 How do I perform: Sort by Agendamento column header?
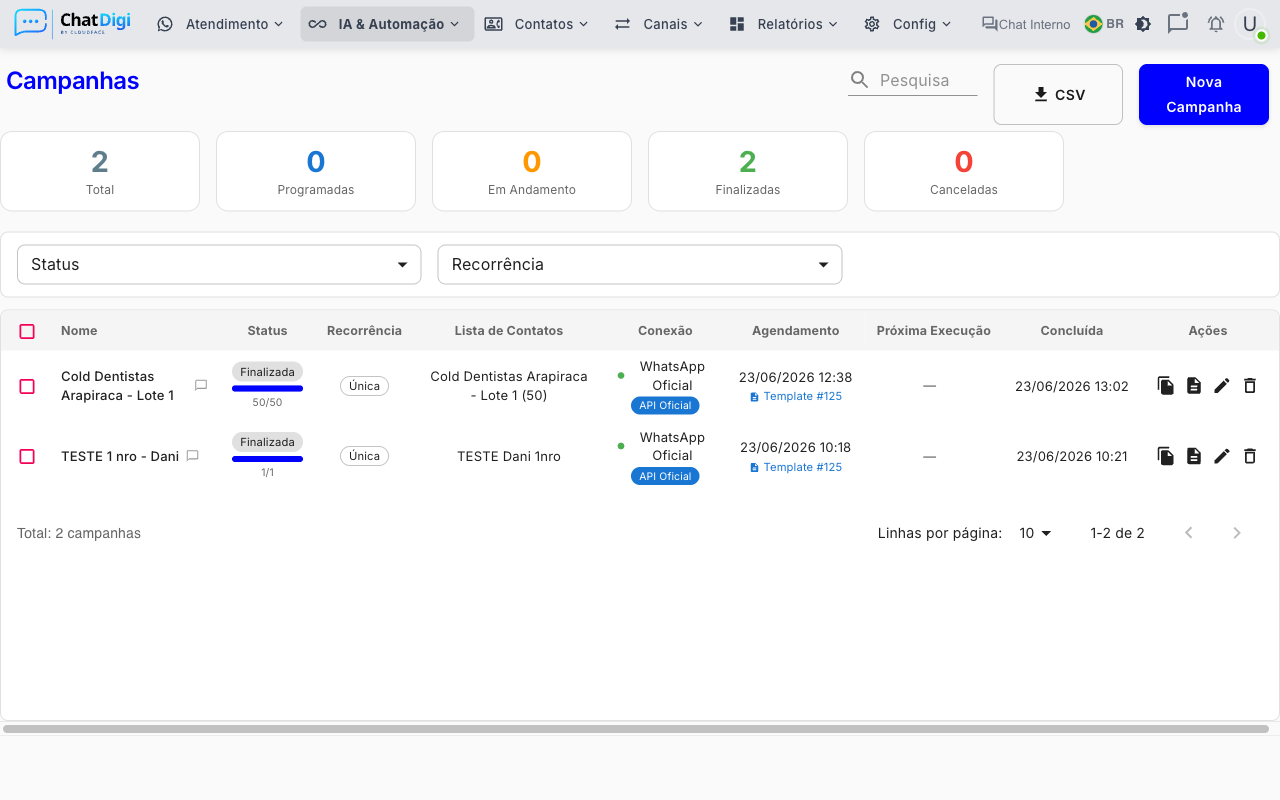796,331
